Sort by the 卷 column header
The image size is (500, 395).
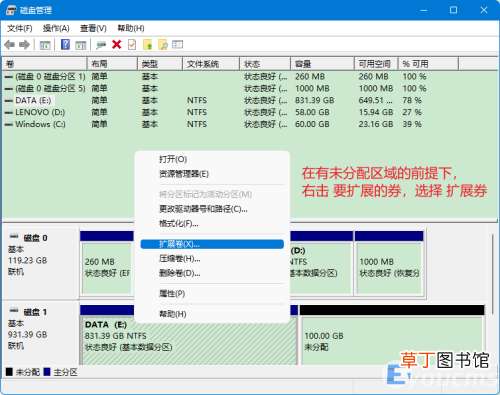coord(45,64)
